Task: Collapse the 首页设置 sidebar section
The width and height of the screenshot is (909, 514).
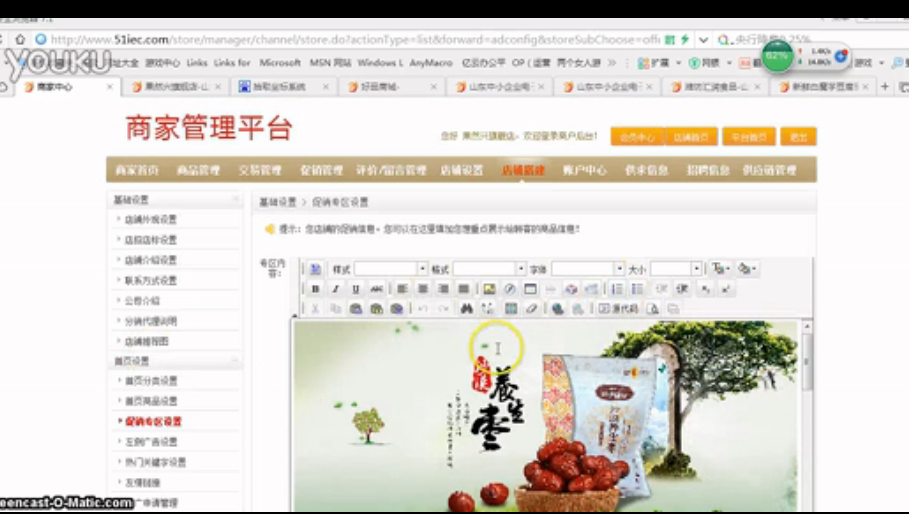Action: [235, 360]
